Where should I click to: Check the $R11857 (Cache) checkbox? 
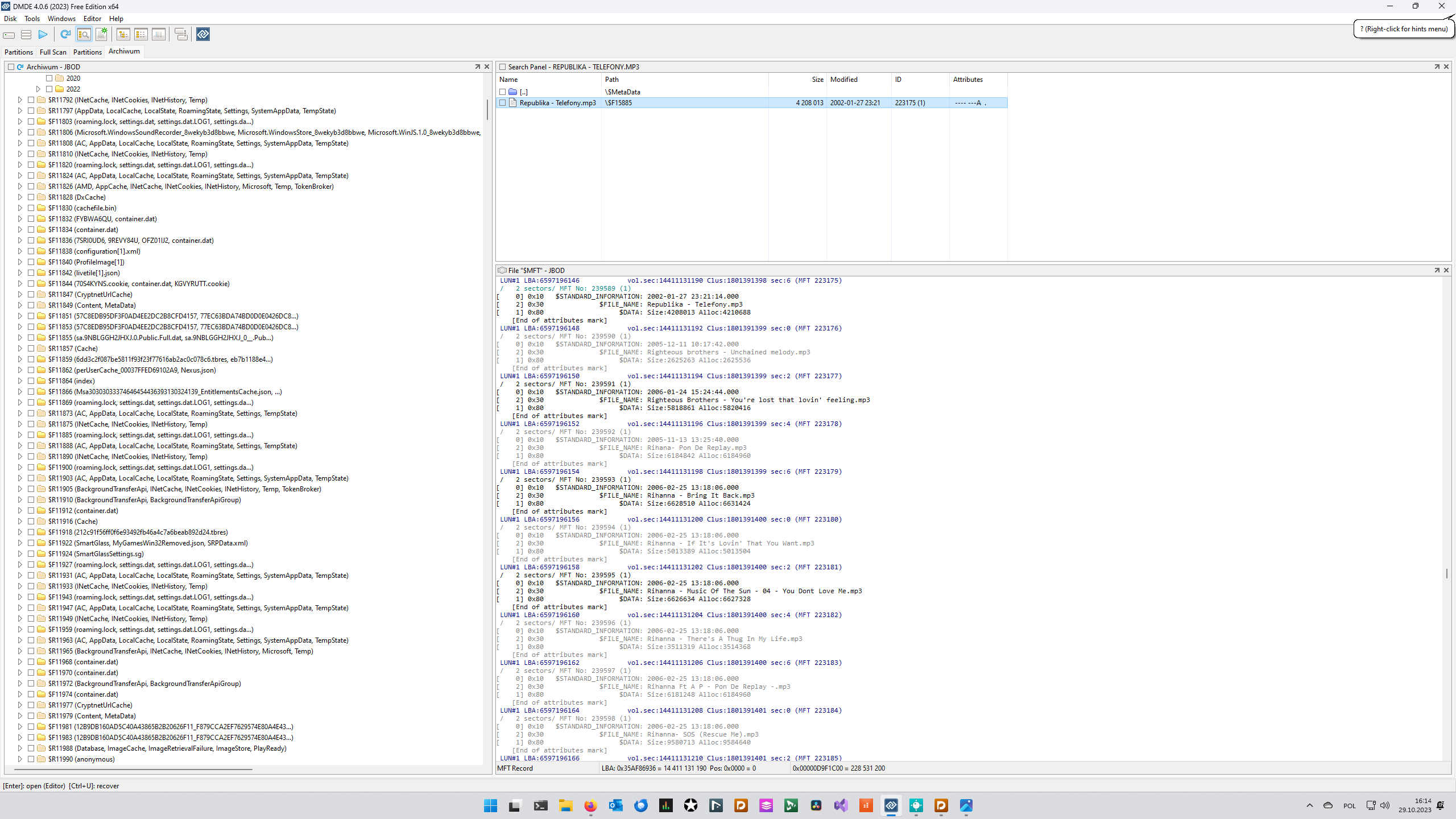tap(31, 349)
